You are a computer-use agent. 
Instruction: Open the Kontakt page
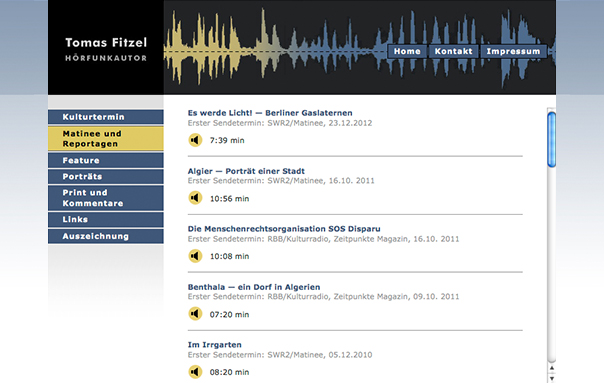point(453,51)
